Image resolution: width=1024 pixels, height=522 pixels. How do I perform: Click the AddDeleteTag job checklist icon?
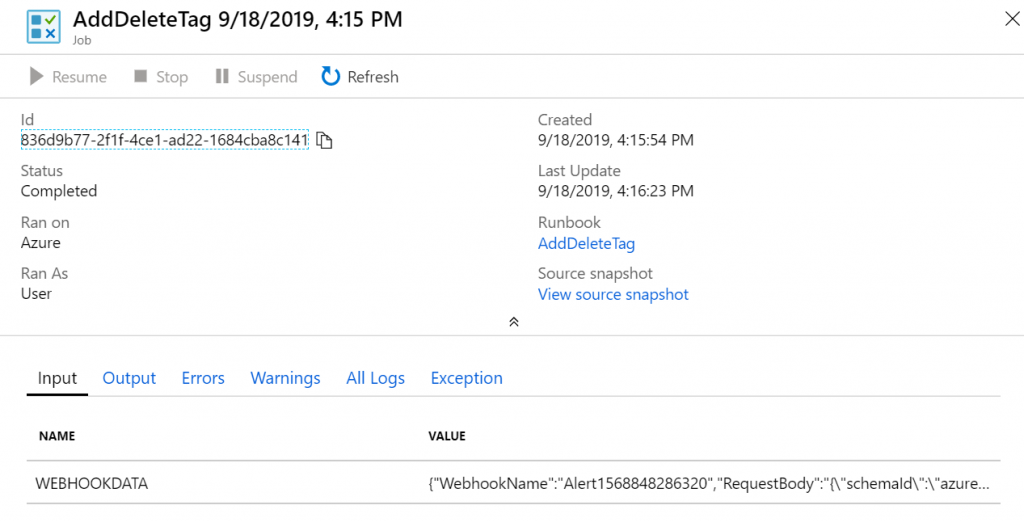tap(44, 27)
